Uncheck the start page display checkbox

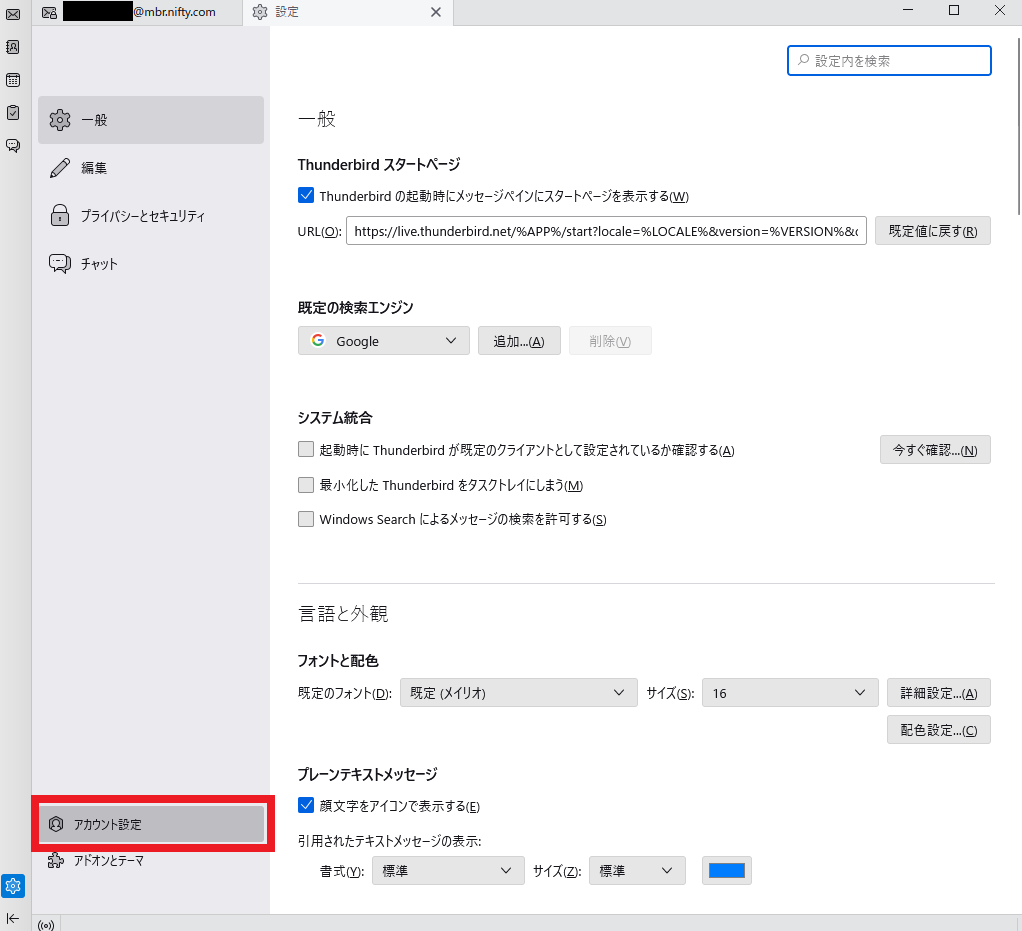click(x=307, y=196)
